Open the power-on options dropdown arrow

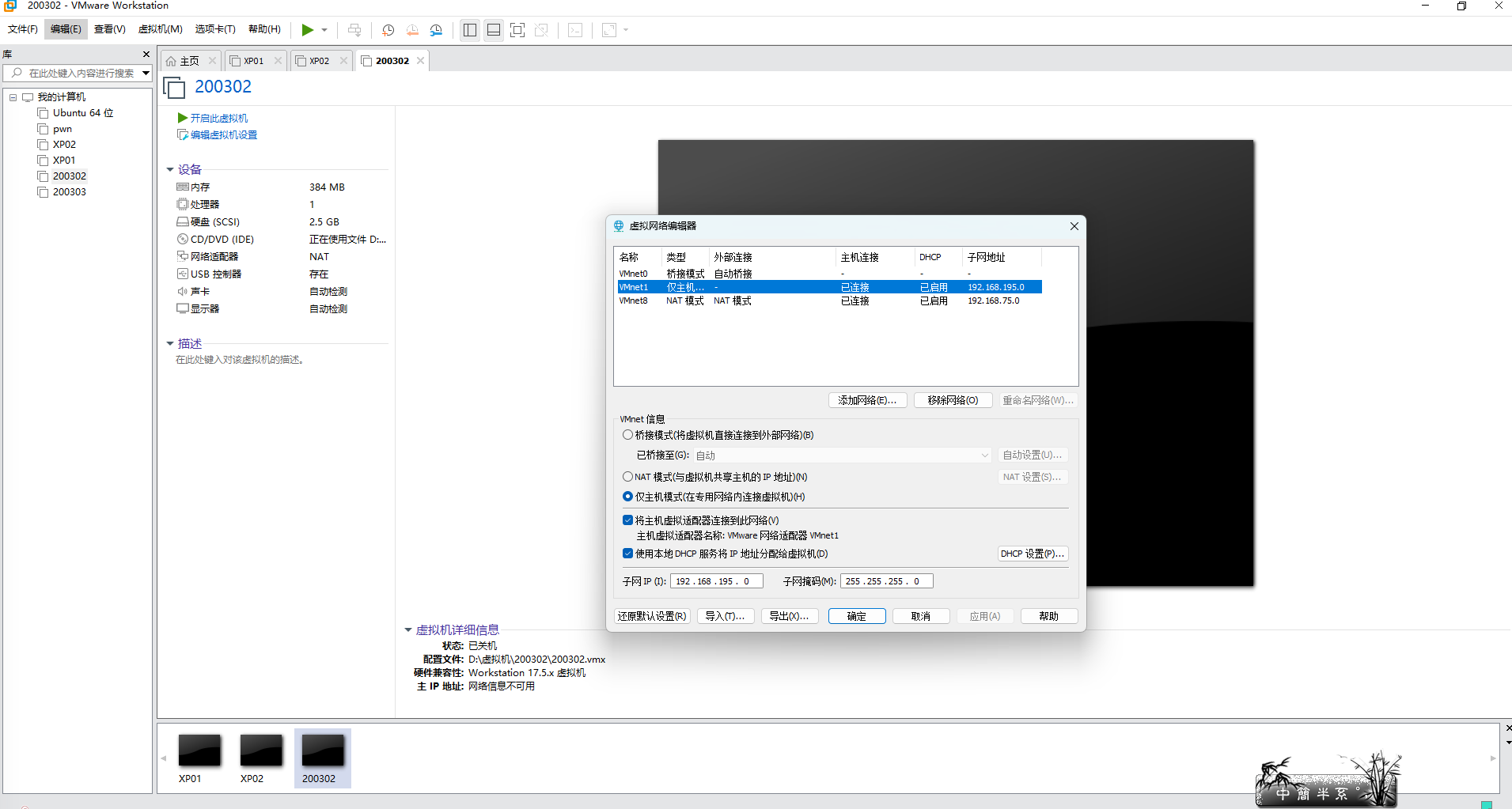coord(324,30)
